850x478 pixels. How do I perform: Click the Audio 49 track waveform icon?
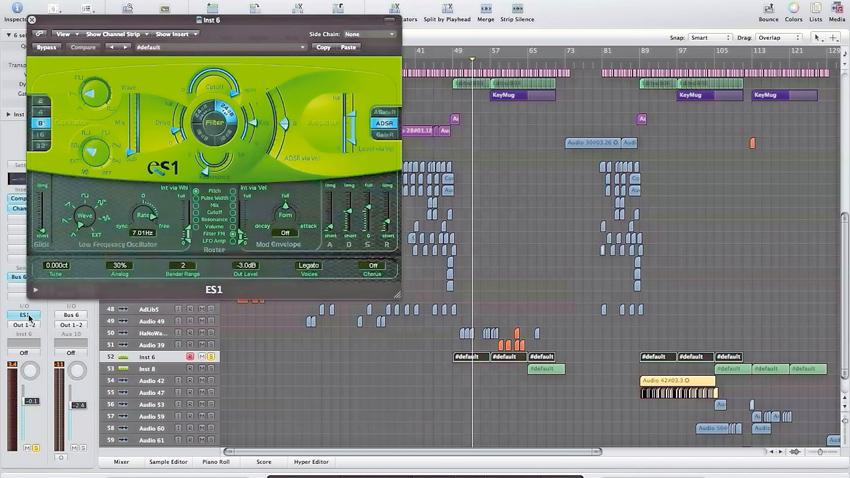(x=123, y=321)
